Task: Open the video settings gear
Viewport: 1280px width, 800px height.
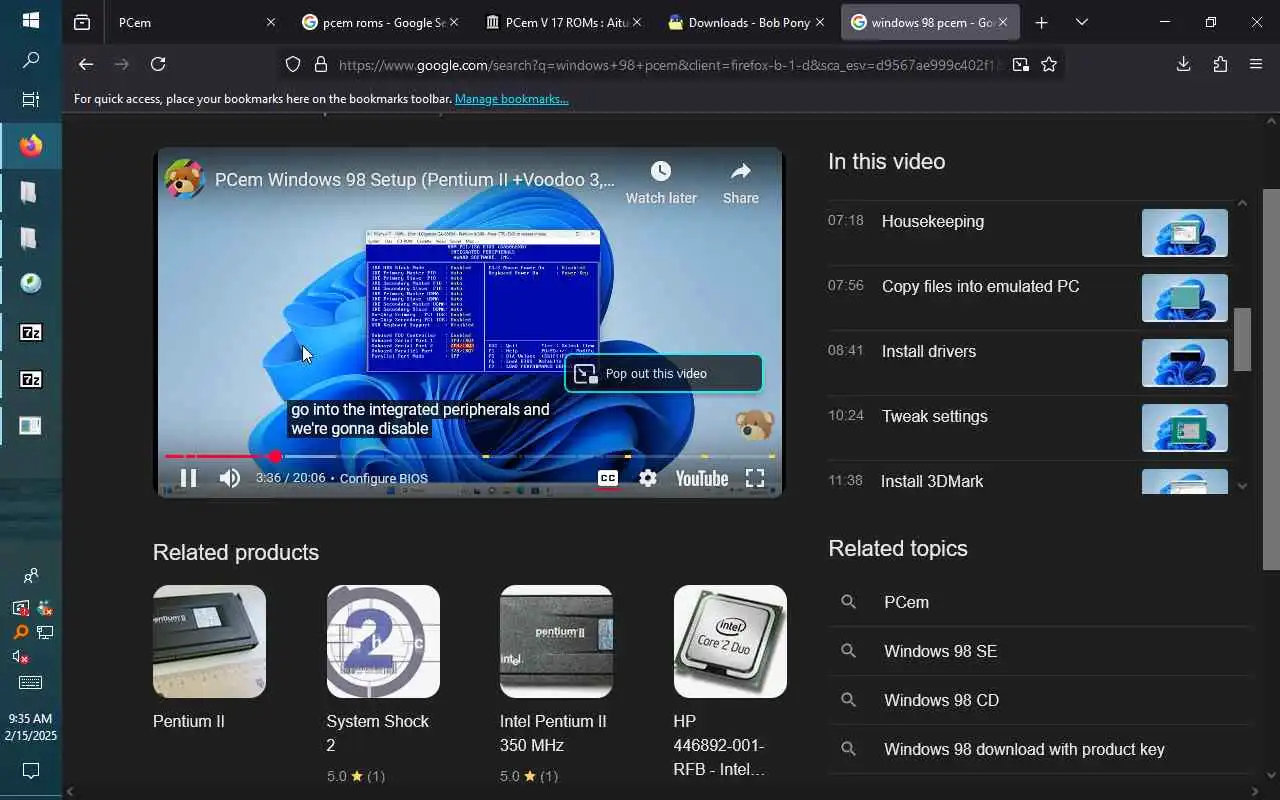Action: (x=648, y=478)
